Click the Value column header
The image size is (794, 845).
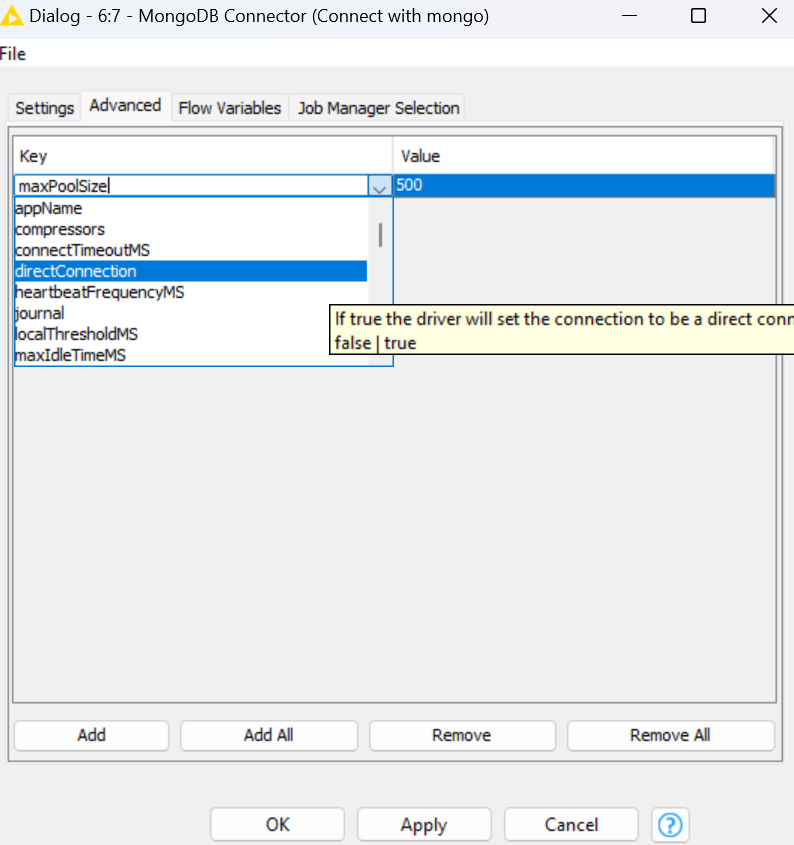click(584, 156)
